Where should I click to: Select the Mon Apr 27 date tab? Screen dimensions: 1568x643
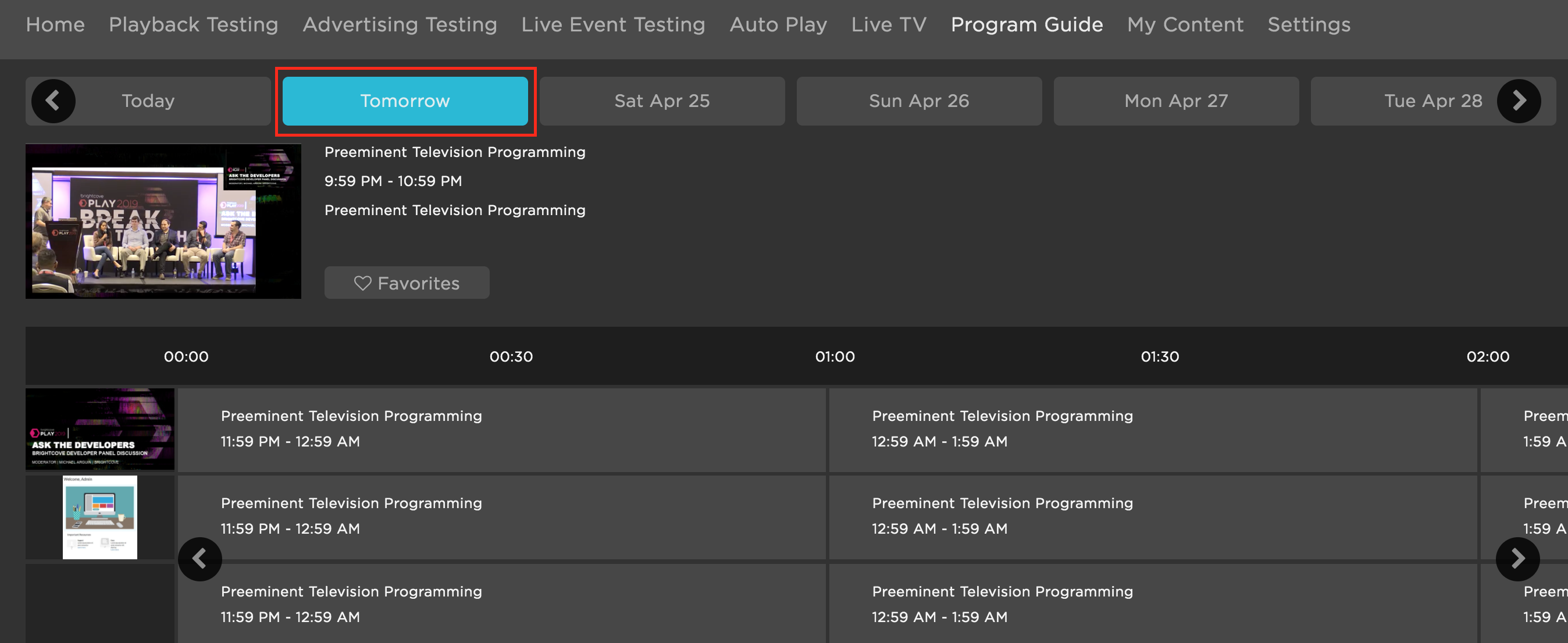coord(1176,101)
